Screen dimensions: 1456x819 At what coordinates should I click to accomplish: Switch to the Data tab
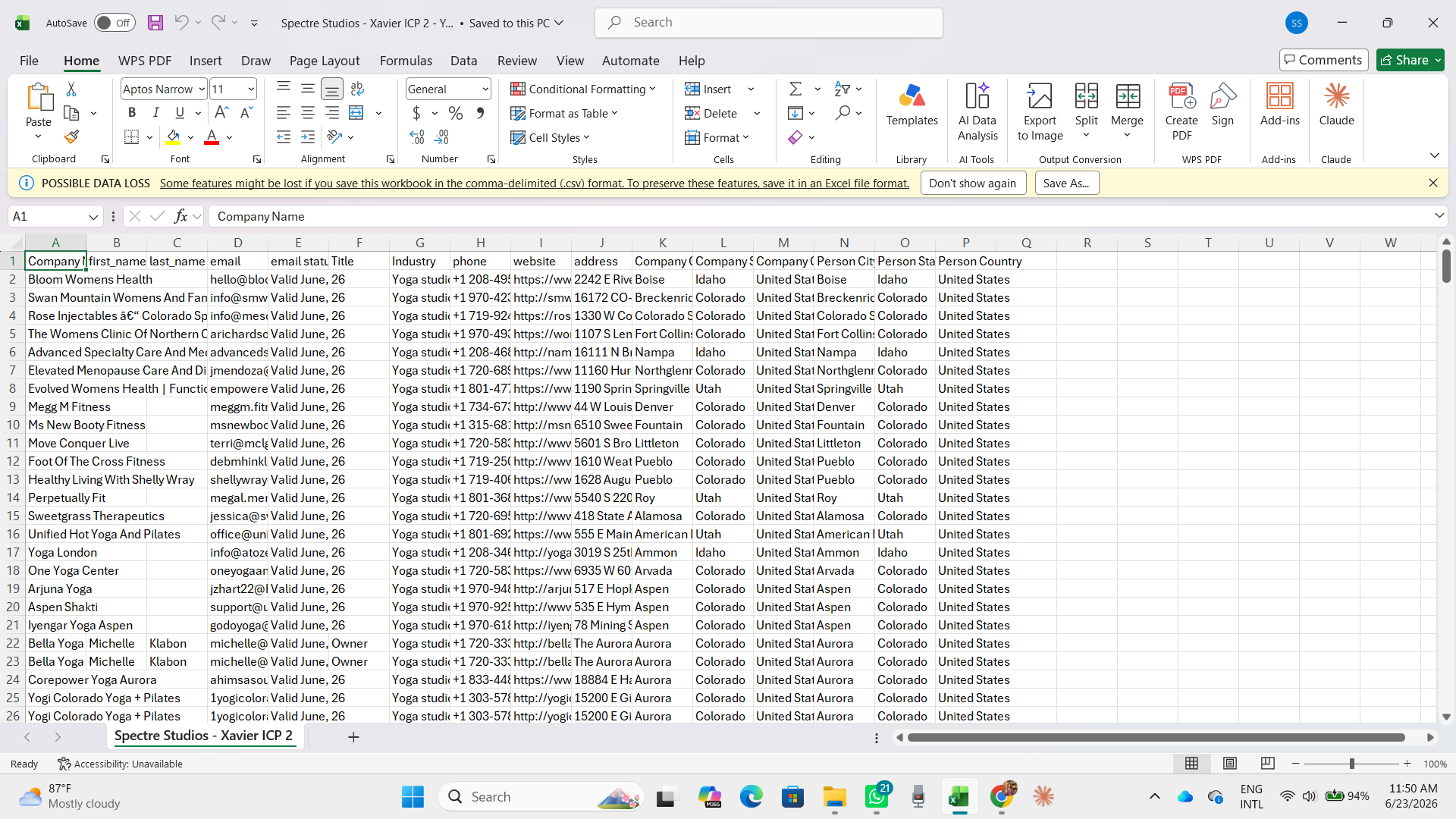coord(463,61)
